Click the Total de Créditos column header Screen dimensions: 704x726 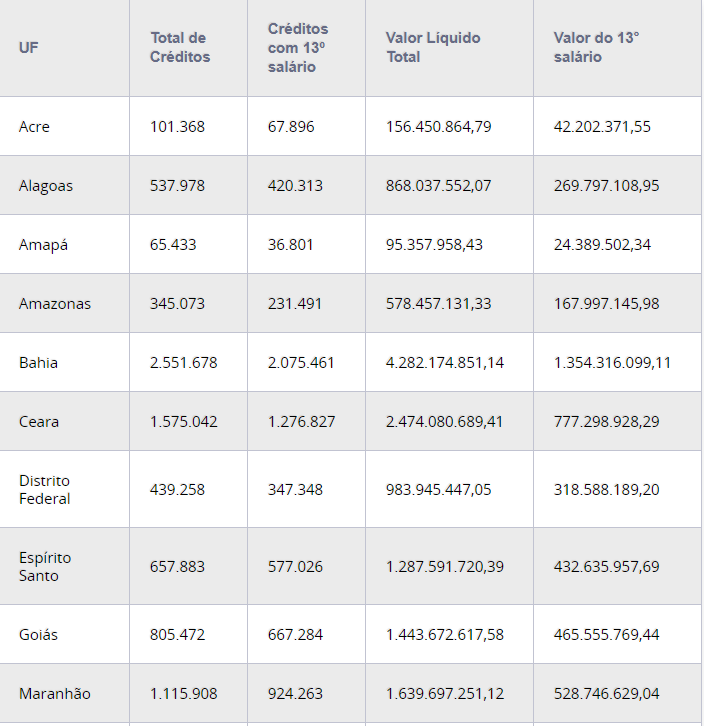click(x=180, y=47)
